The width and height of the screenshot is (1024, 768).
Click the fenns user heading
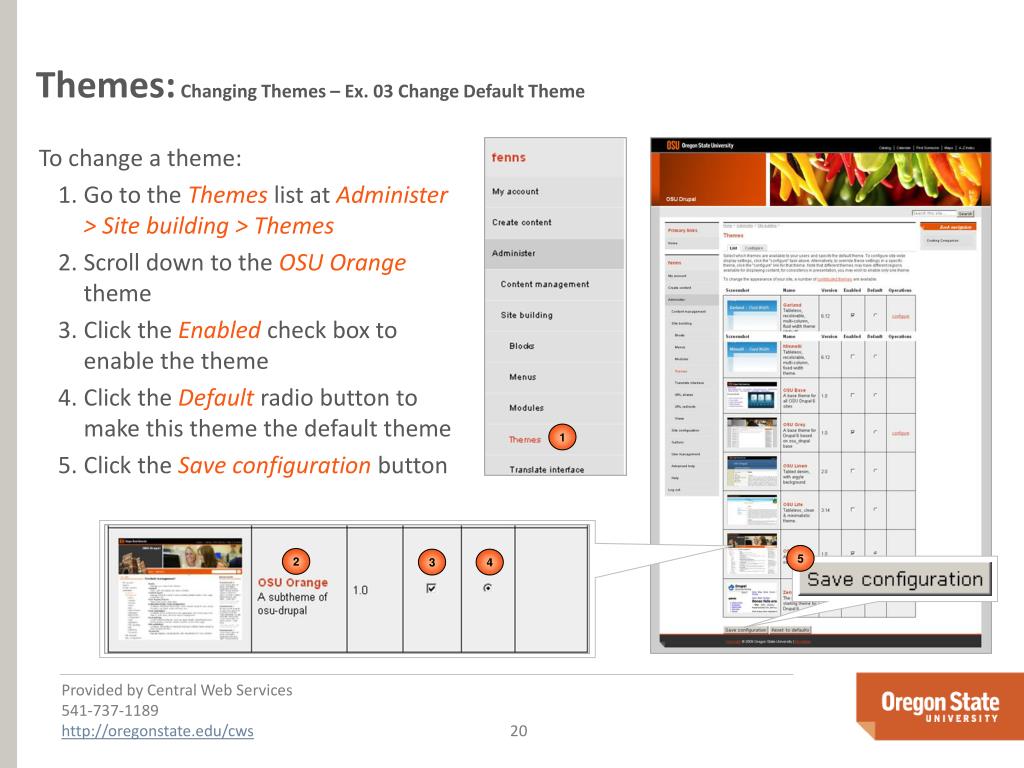(509, 157)
